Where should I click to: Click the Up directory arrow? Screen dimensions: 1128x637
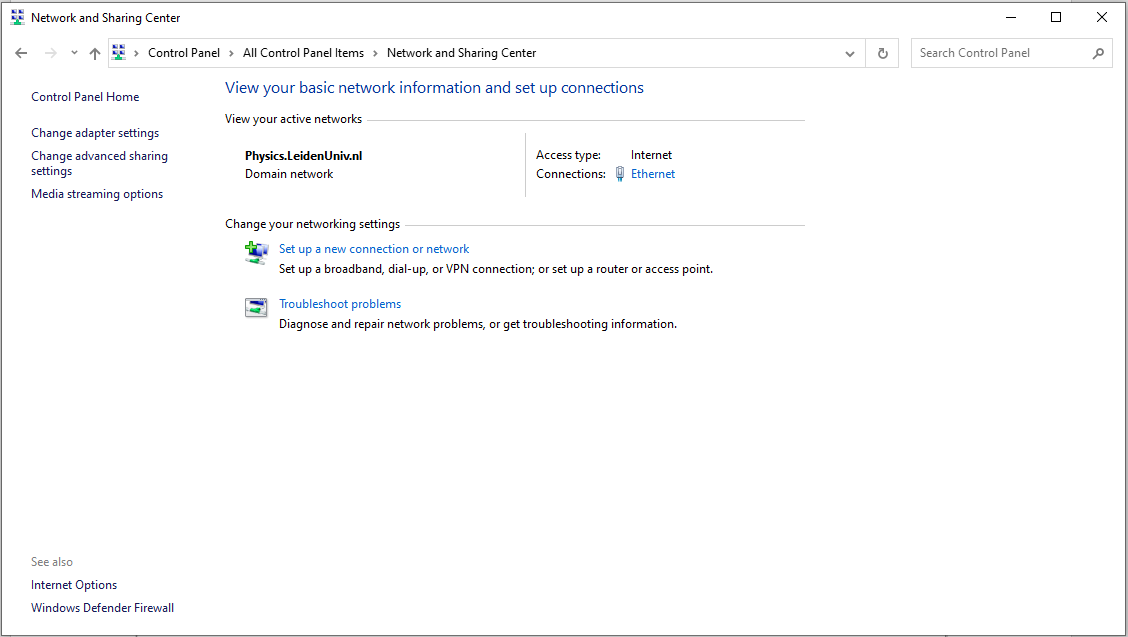(x=95, y=53)
